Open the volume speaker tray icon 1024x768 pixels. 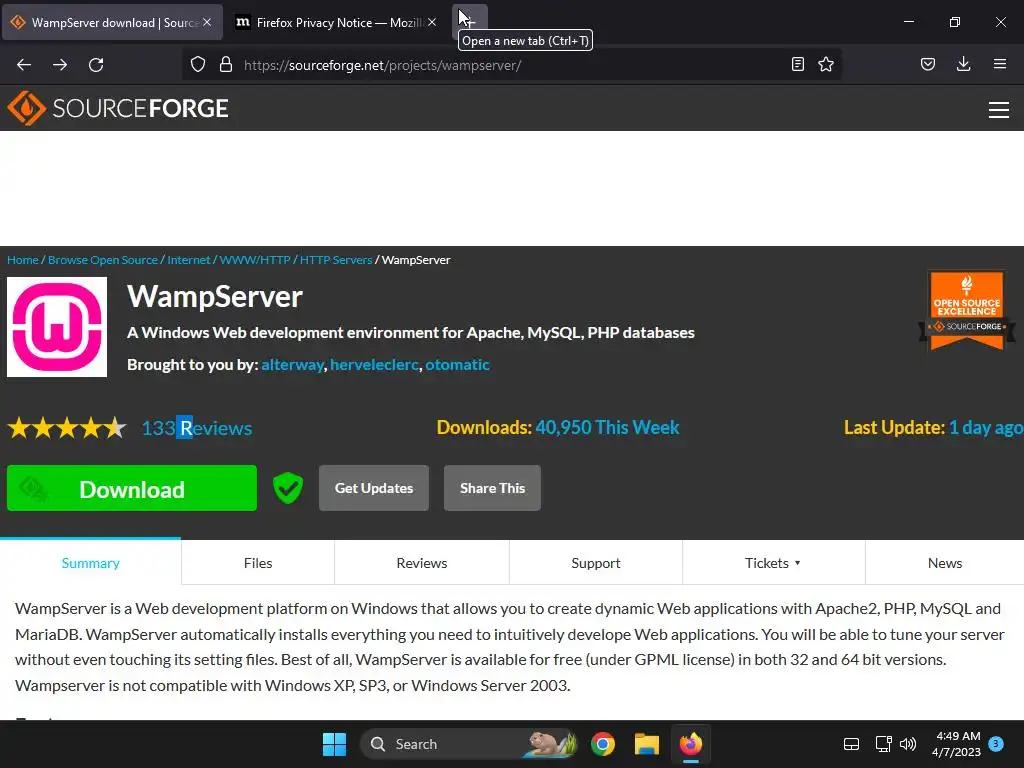coord(908,744)
